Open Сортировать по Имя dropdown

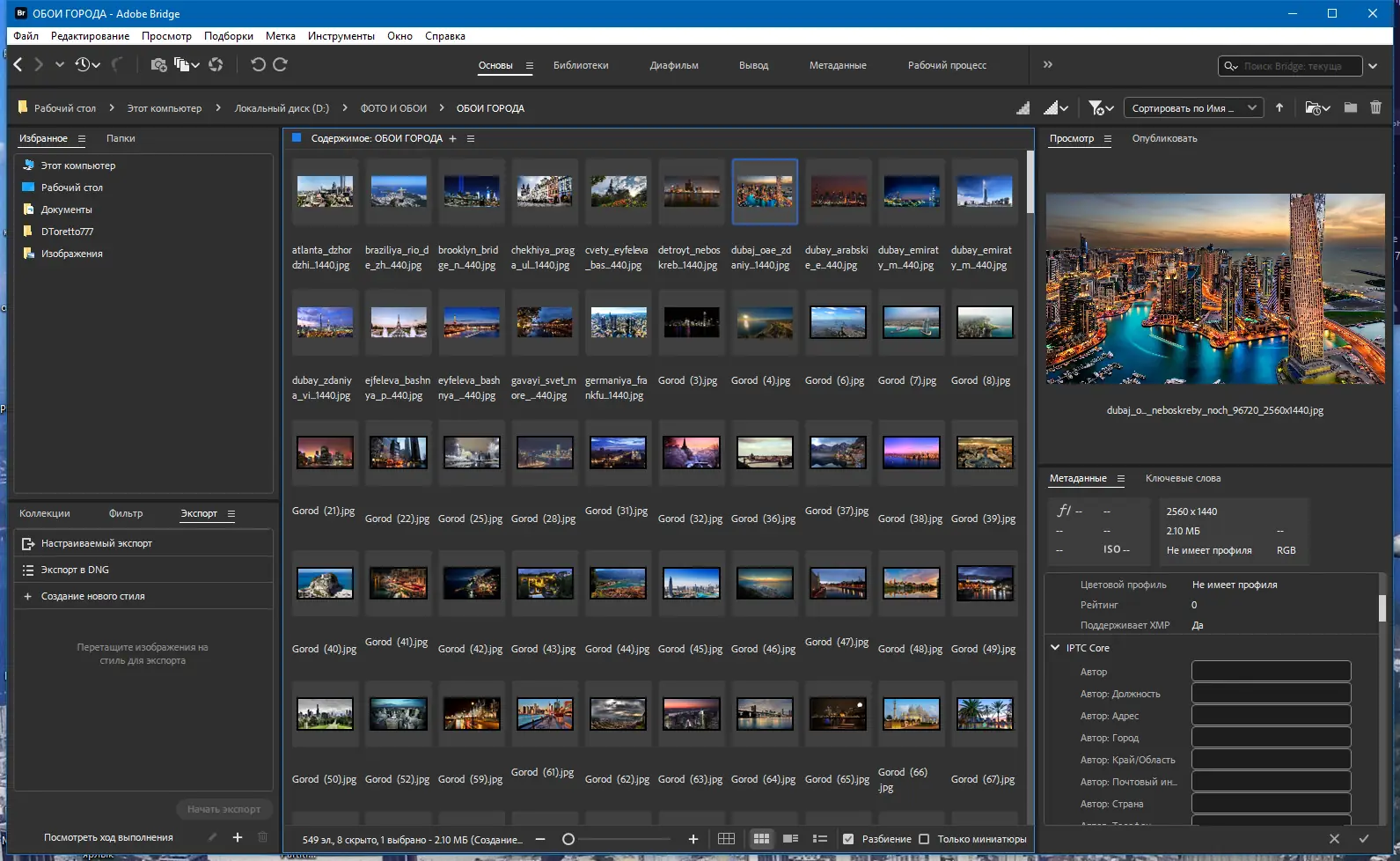(1193, 108)
